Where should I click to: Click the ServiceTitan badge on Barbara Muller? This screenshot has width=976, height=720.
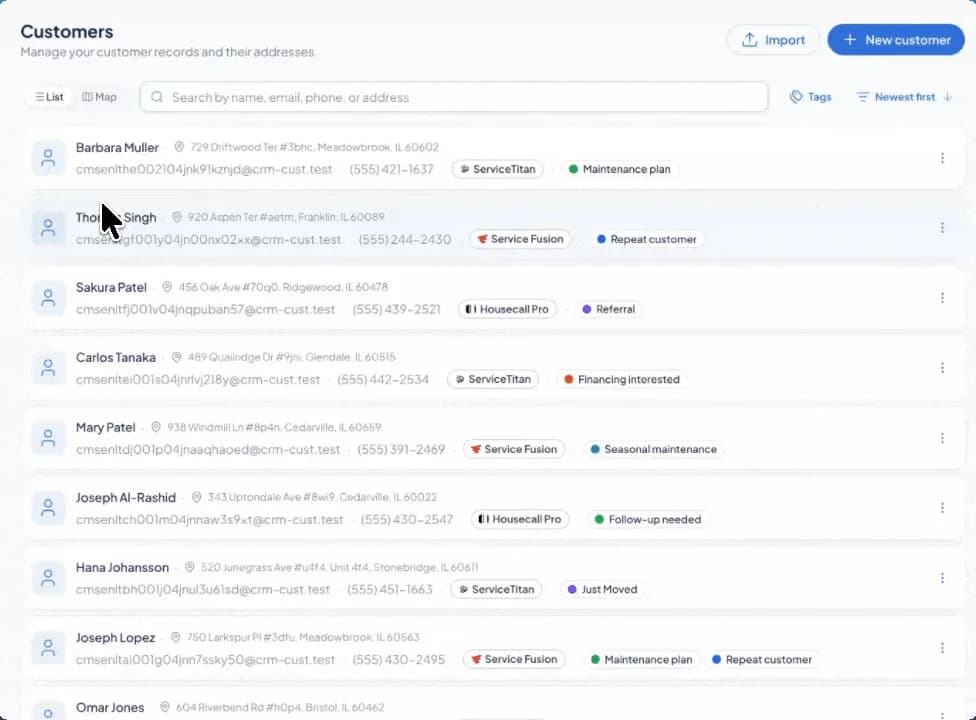coord(497,169)
